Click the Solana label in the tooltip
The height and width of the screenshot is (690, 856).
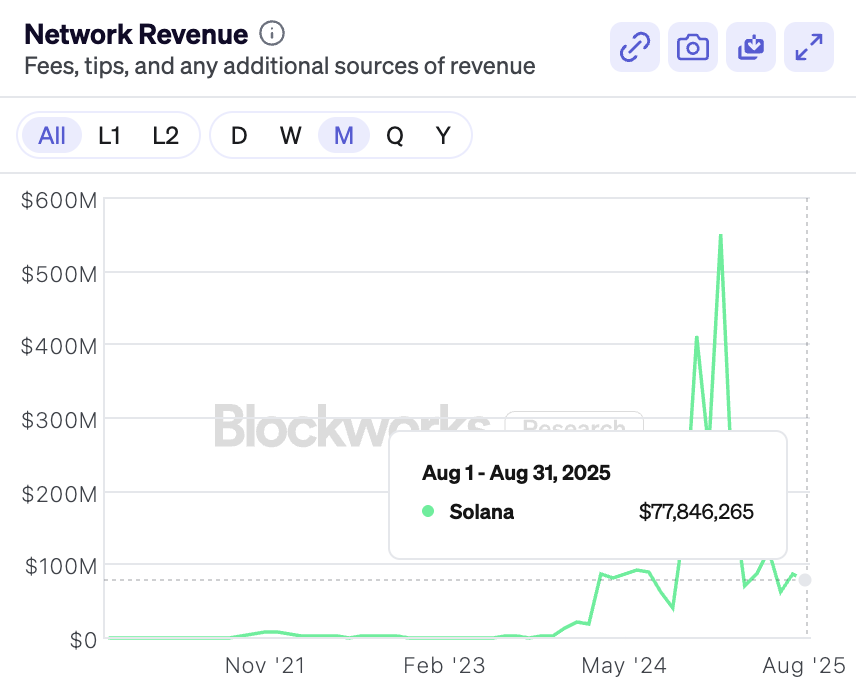482,511
